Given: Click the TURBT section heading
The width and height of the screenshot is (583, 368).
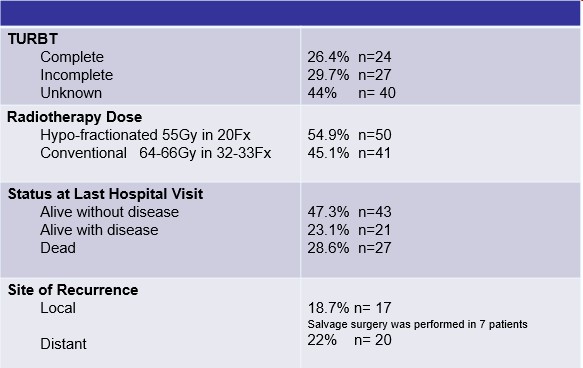Looking at the screenshot, I should click(x=33, y=39).
